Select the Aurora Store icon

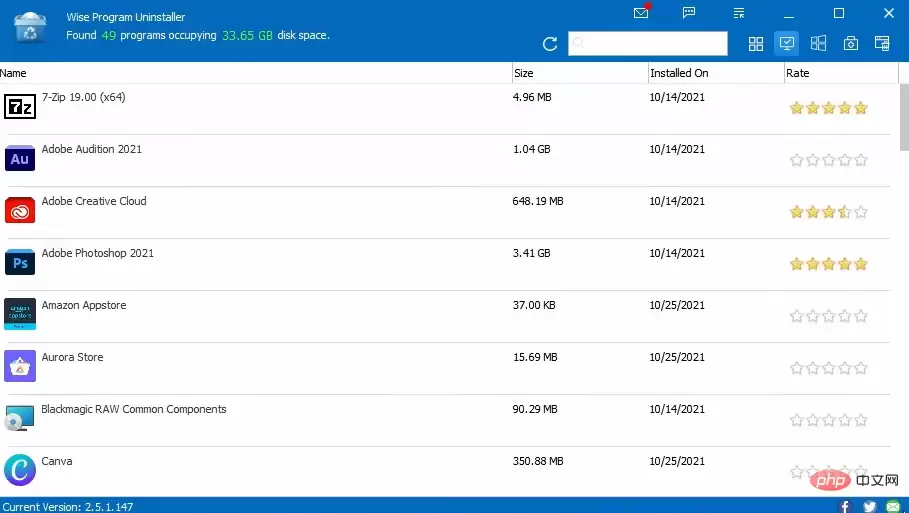[x=20, y=366]
